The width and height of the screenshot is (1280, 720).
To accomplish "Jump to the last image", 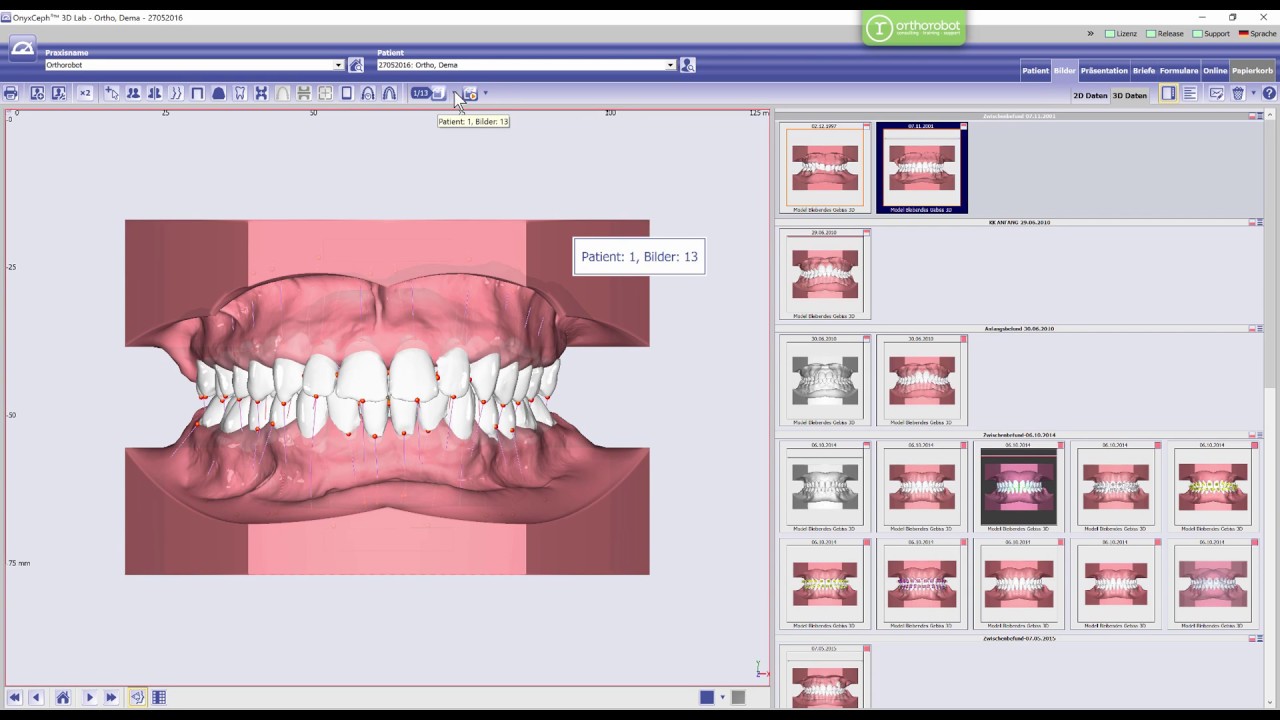I will 111,697.
